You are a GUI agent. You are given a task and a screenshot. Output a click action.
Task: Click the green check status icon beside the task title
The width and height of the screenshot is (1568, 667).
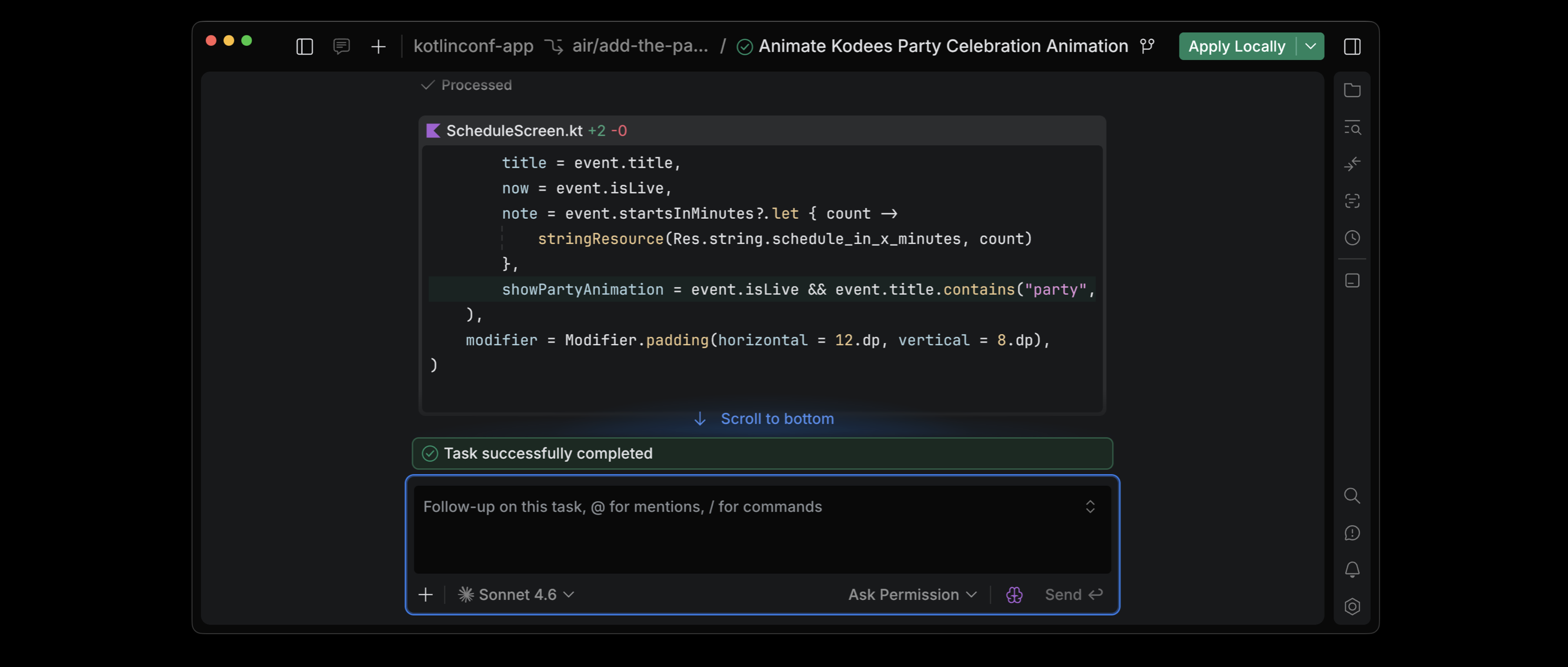[x=745, y=47]
